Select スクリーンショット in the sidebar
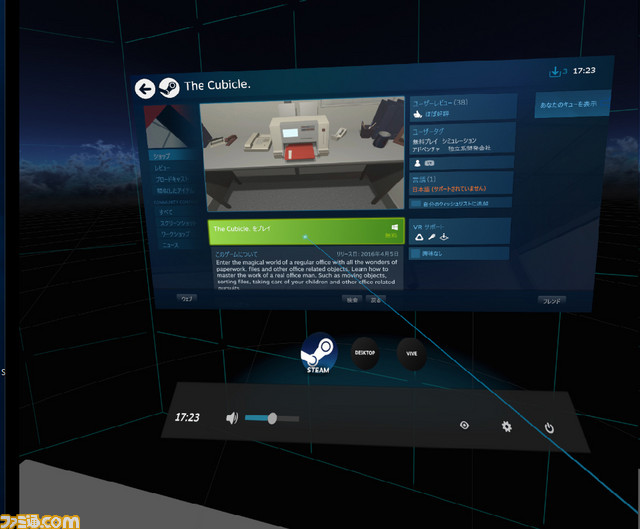The height and width of the screenshot is (529, 640). point(178,223)
